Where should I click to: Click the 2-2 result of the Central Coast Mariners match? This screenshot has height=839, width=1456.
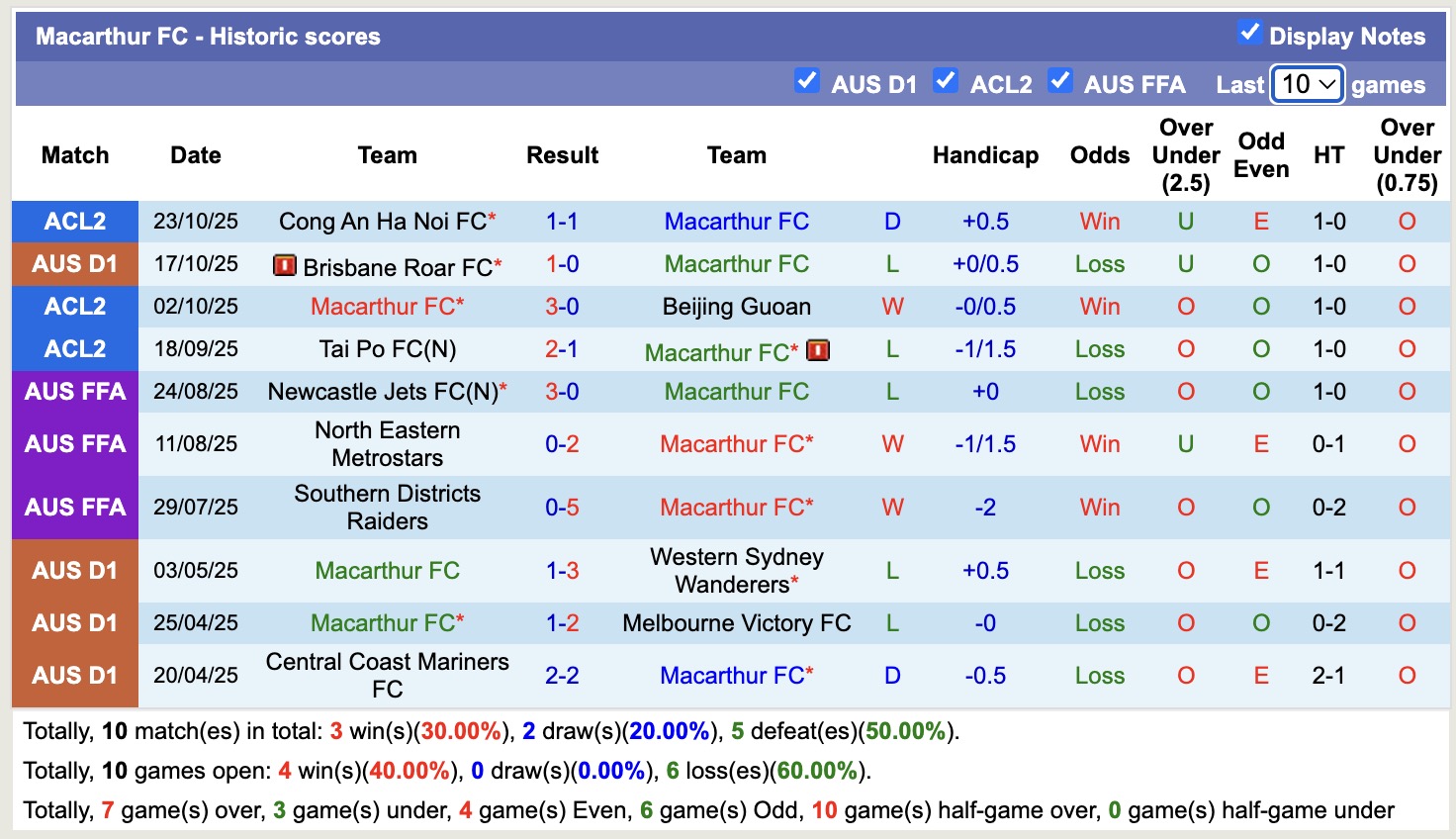coord(562,675)
